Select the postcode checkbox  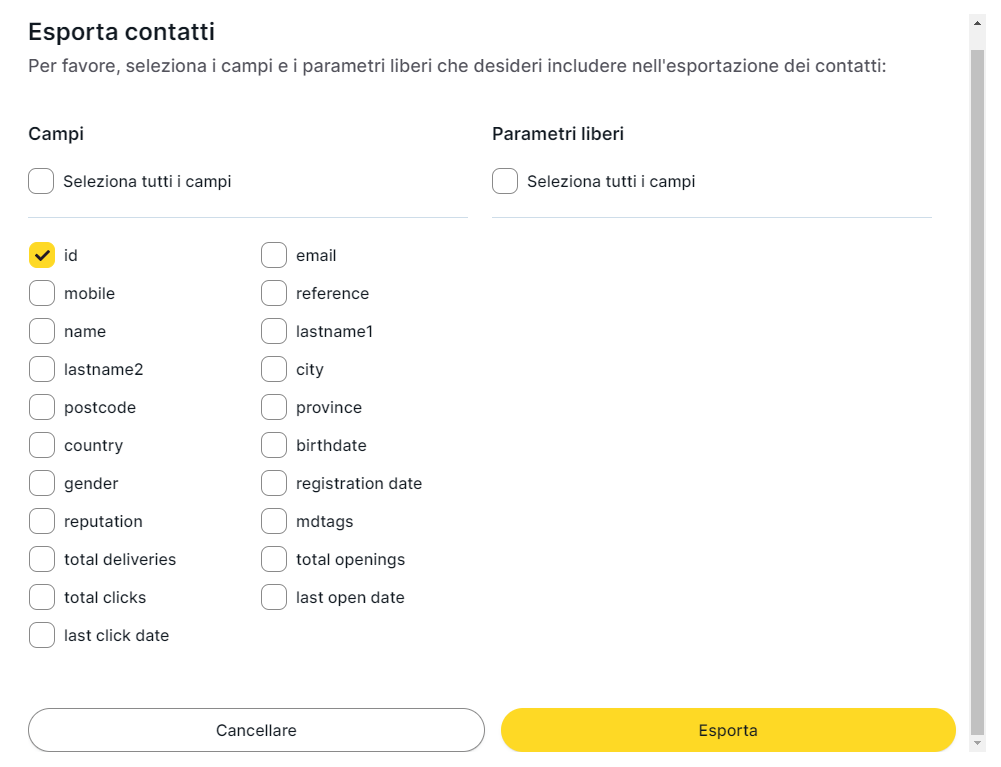click(42, 408)
